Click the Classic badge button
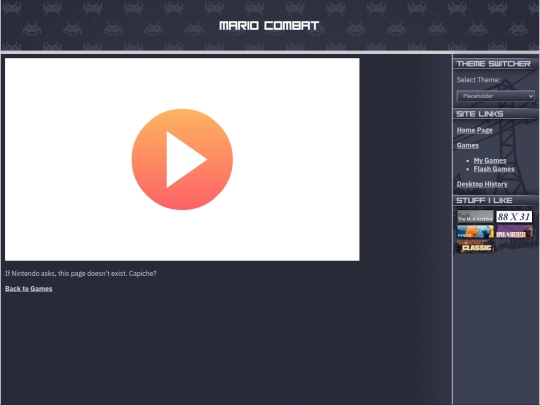Image resolution: width=540 pixels, height=405 pixels. click(475, 247)
